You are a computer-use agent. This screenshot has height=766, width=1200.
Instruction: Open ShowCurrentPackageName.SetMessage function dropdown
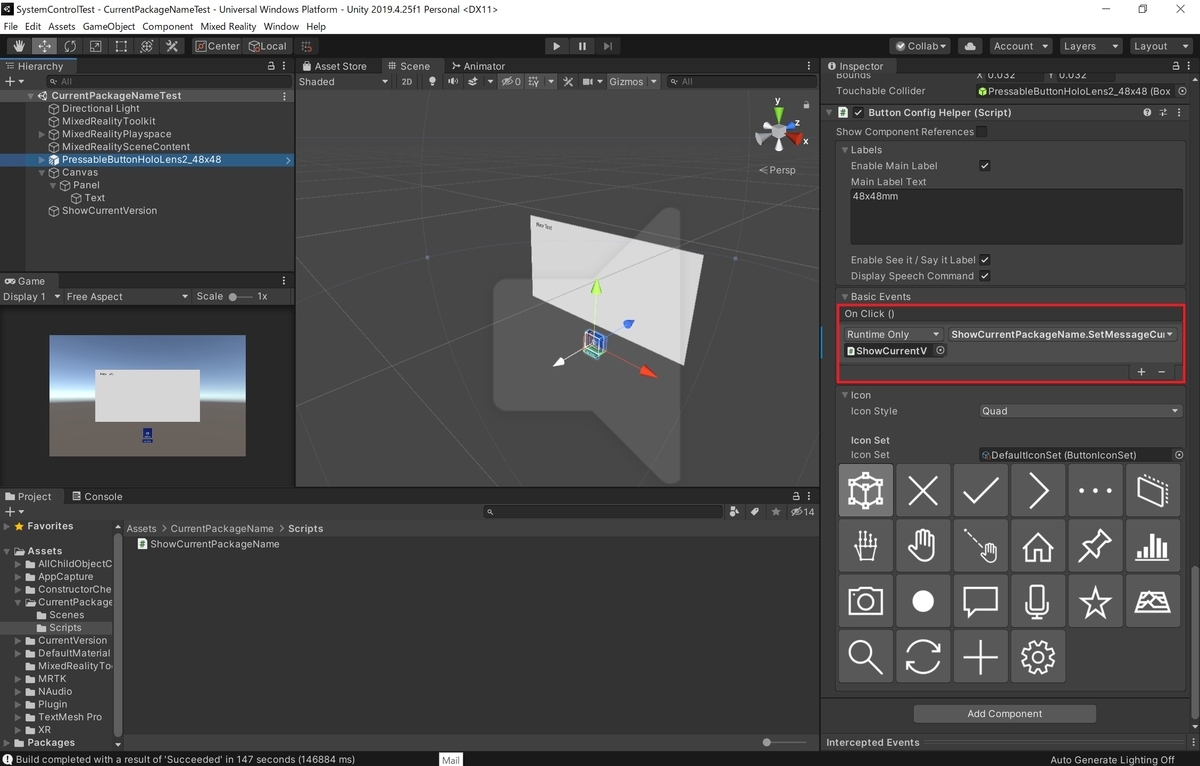[1063, 334]
